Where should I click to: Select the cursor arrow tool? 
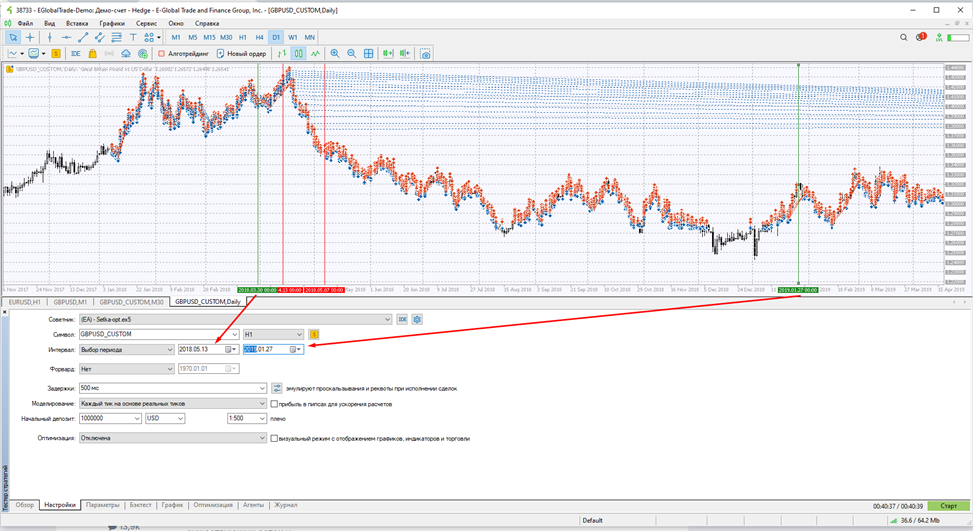click(13, 37)
